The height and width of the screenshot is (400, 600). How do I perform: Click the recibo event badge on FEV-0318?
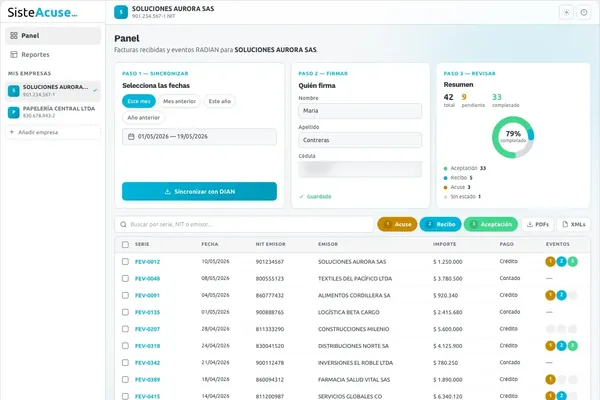click(561, 346)
